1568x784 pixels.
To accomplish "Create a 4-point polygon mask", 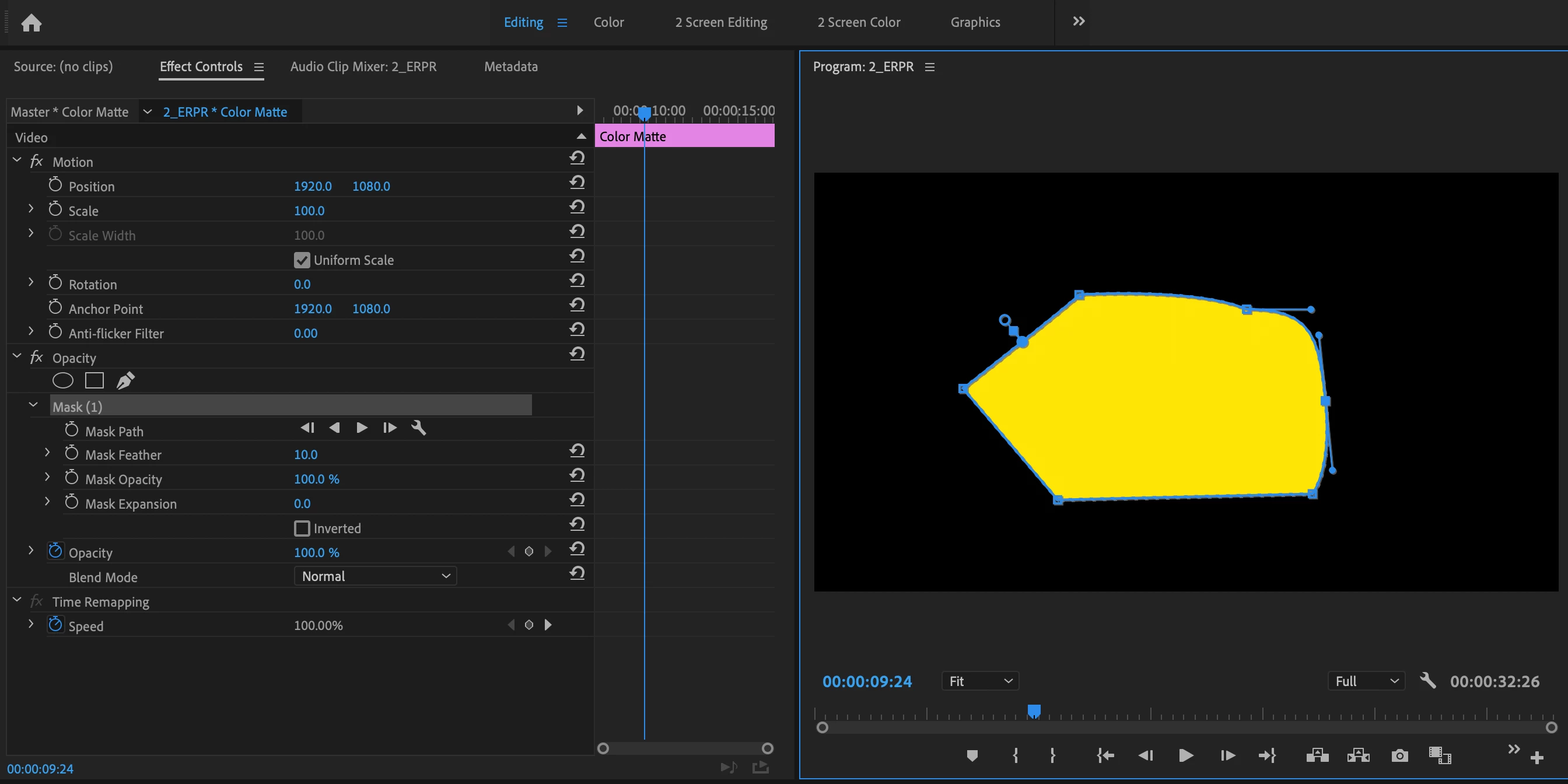I will pos(94,380).
